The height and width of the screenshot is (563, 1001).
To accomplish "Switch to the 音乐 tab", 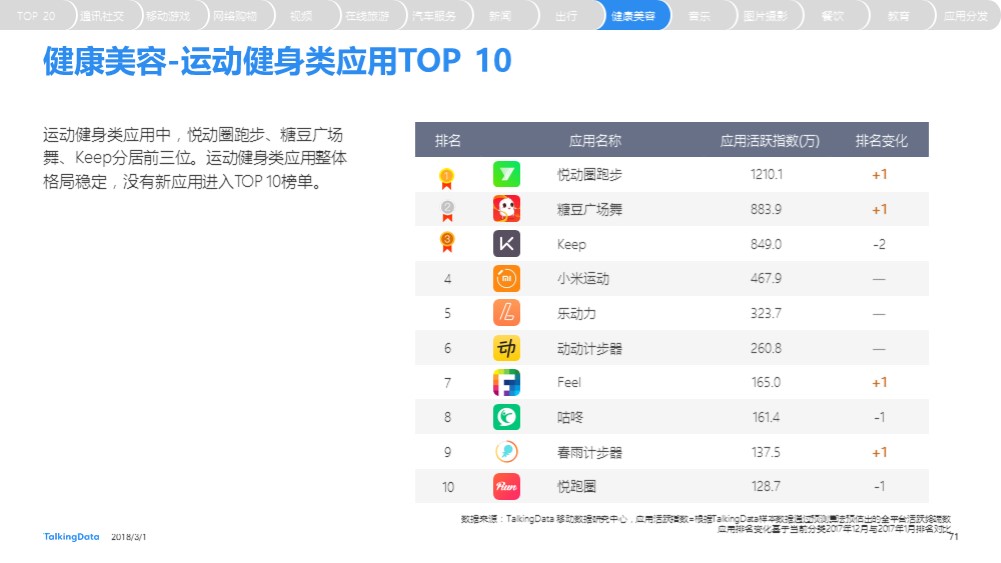I will tap(700, 16).
